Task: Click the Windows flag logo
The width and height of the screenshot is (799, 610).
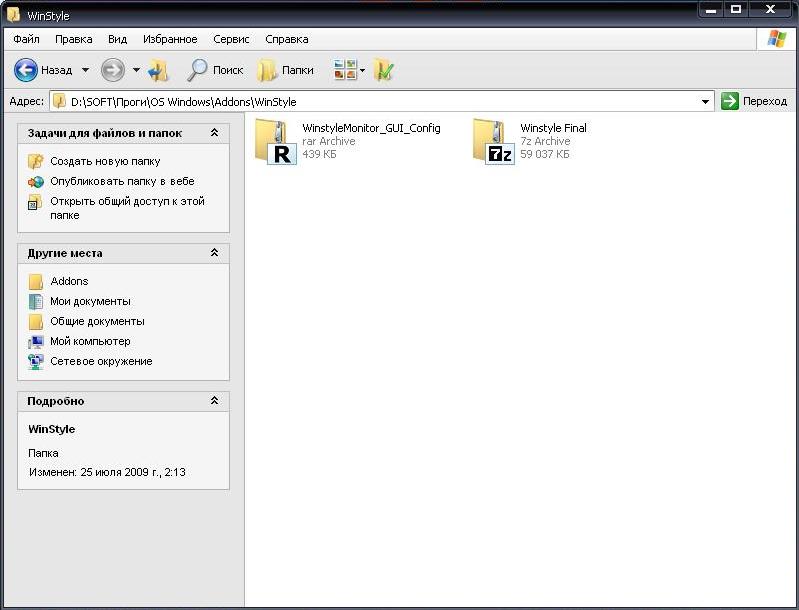Action: [x=776, y=39]
